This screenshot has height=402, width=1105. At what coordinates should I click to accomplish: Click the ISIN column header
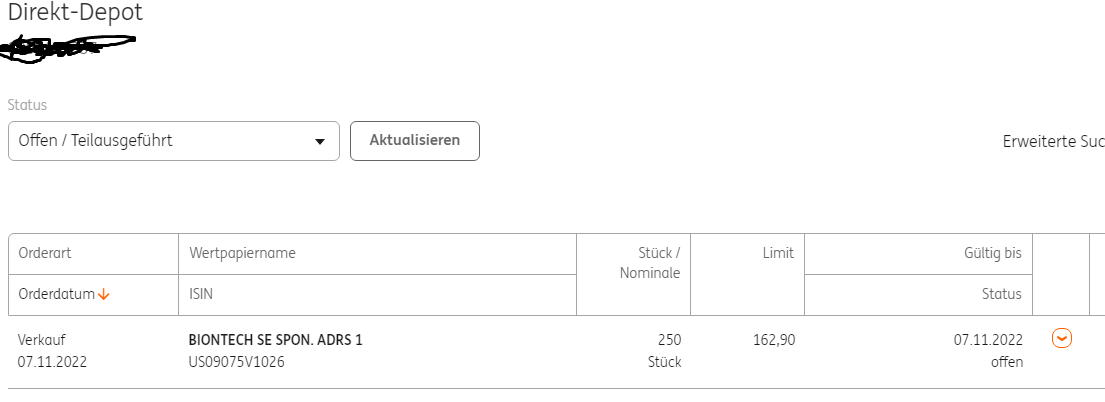pyautogui.click(x=203, y=294)
